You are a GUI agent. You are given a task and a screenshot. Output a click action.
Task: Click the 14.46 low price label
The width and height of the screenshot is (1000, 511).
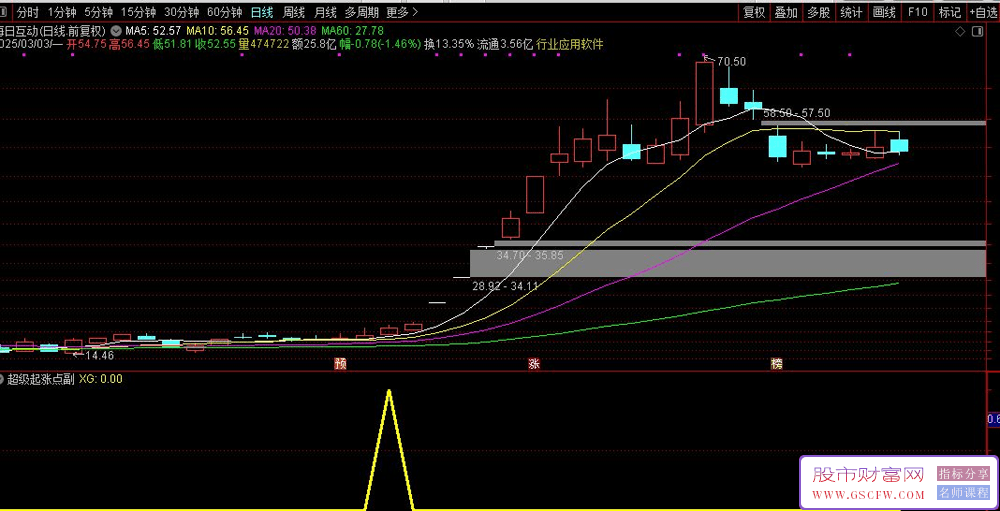[x=99, y=355]
